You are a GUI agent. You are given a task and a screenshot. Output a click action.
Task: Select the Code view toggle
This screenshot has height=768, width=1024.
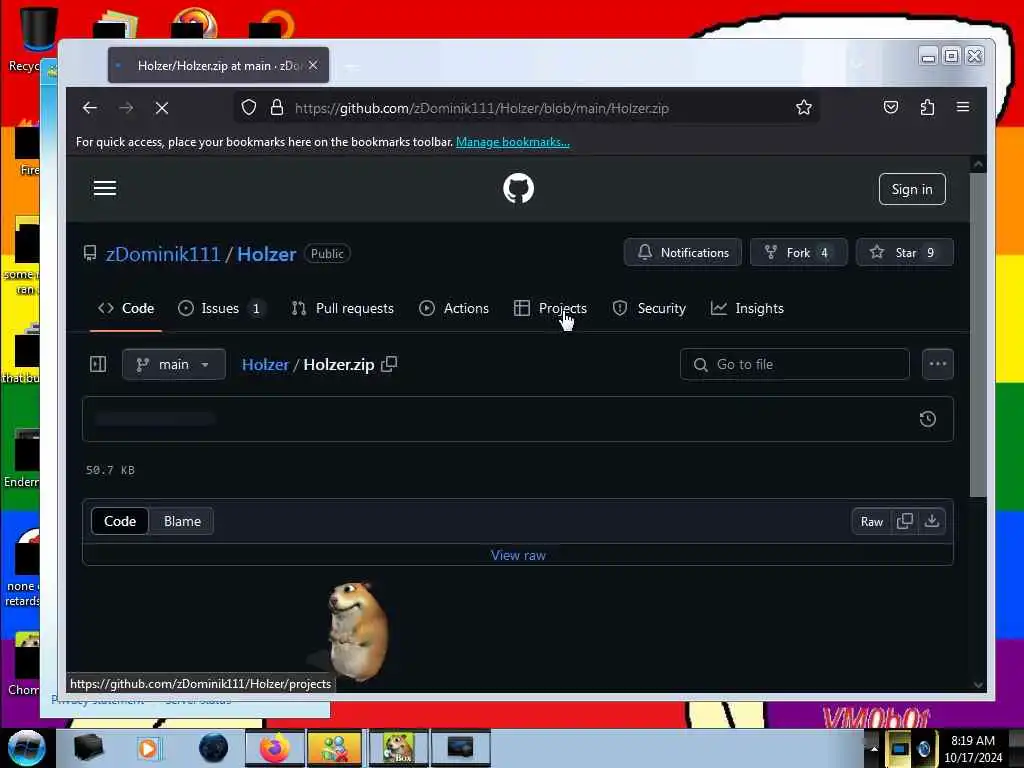(120, 522)
